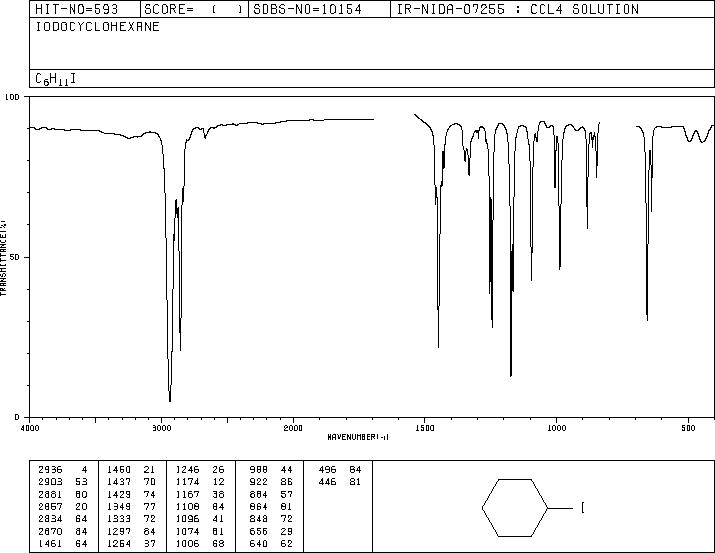Click the 0 label on the transmittance axis
Screen dimensions: 715x553
17,417
